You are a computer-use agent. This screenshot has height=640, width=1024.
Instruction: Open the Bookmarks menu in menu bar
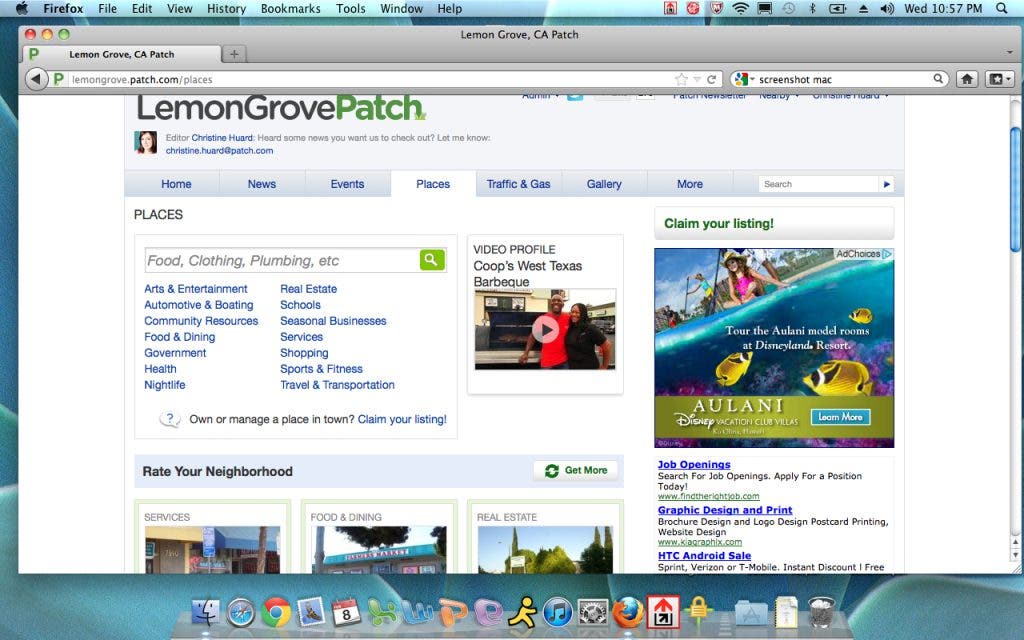point(291,8)
